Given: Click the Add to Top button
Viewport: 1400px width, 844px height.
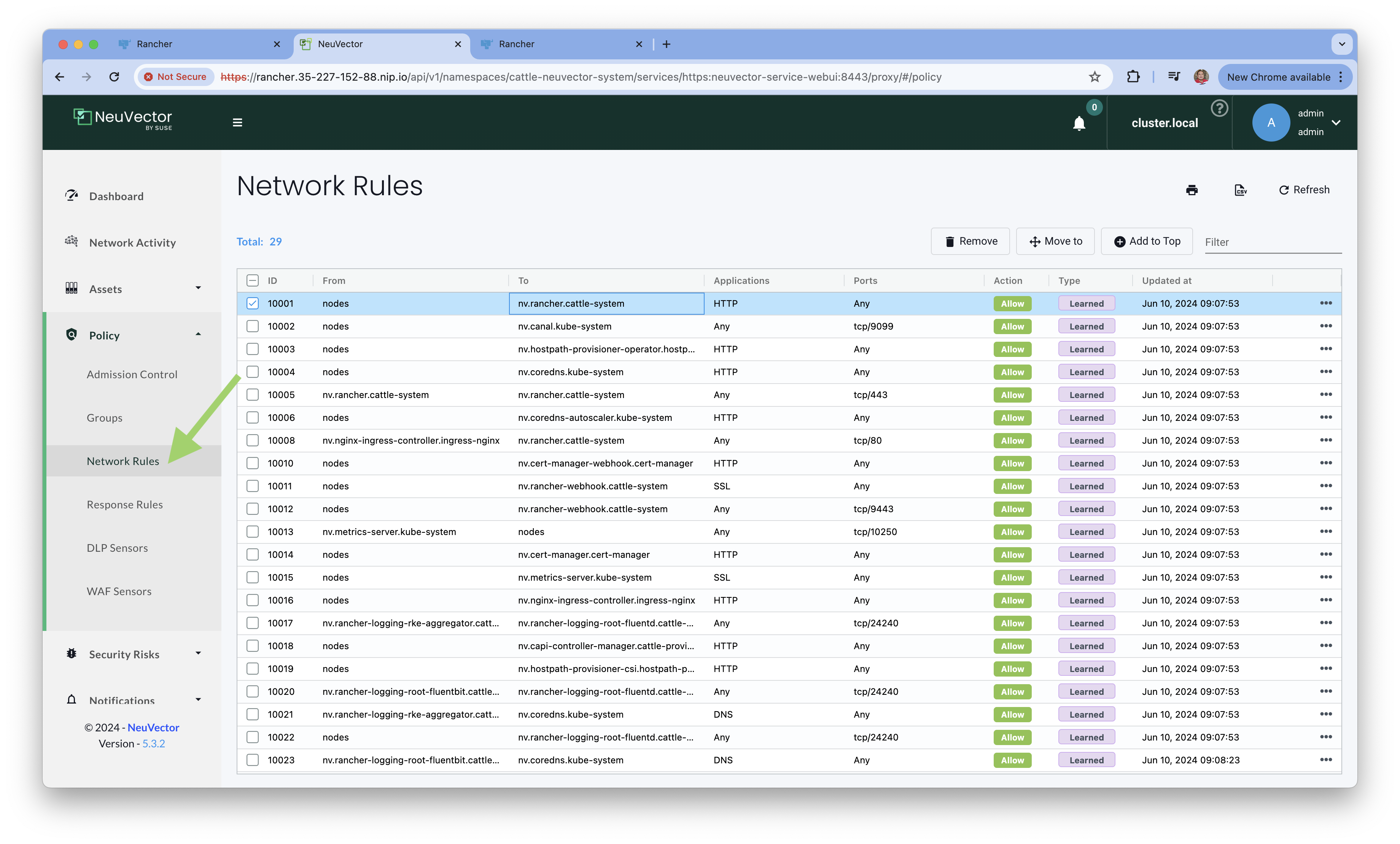Looking at the screenshot, I should coord(1147,241).
